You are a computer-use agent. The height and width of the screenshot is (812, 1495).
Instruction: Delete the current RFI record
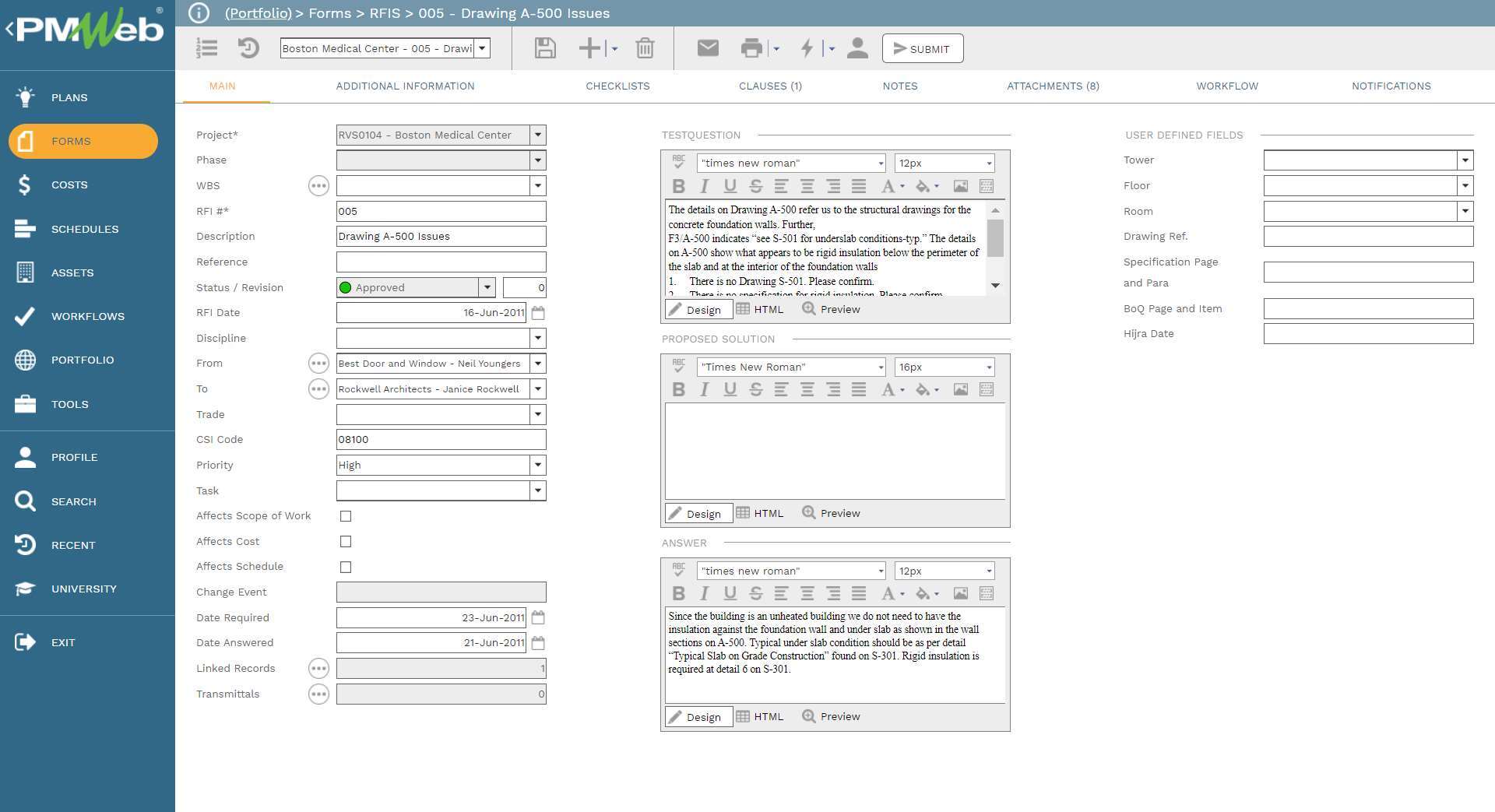tap(644, 47)
